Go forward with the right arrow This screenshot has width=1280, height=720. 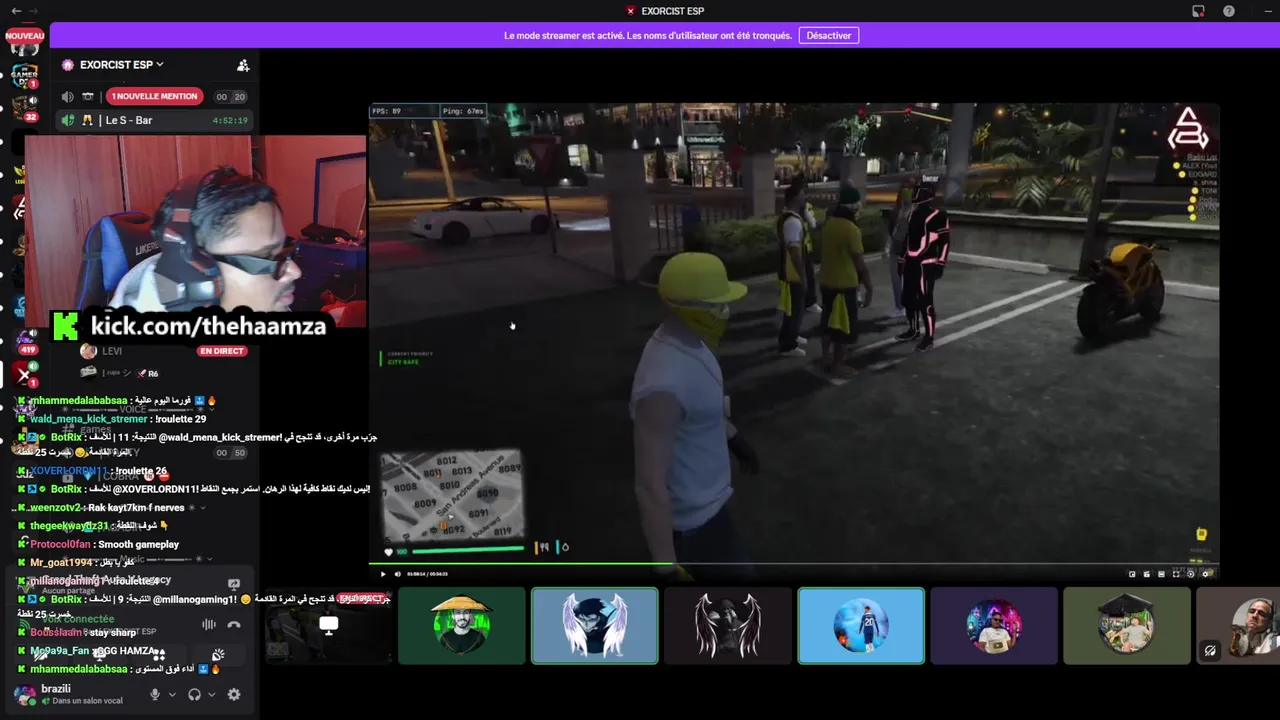(x=35, y=11)
